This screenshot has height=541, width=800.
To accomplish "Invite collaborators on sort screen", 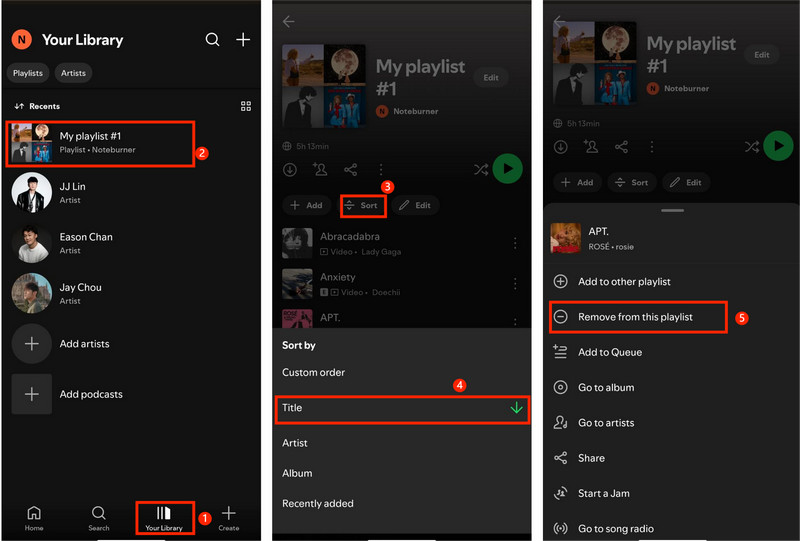I will [x=320, y=169].
